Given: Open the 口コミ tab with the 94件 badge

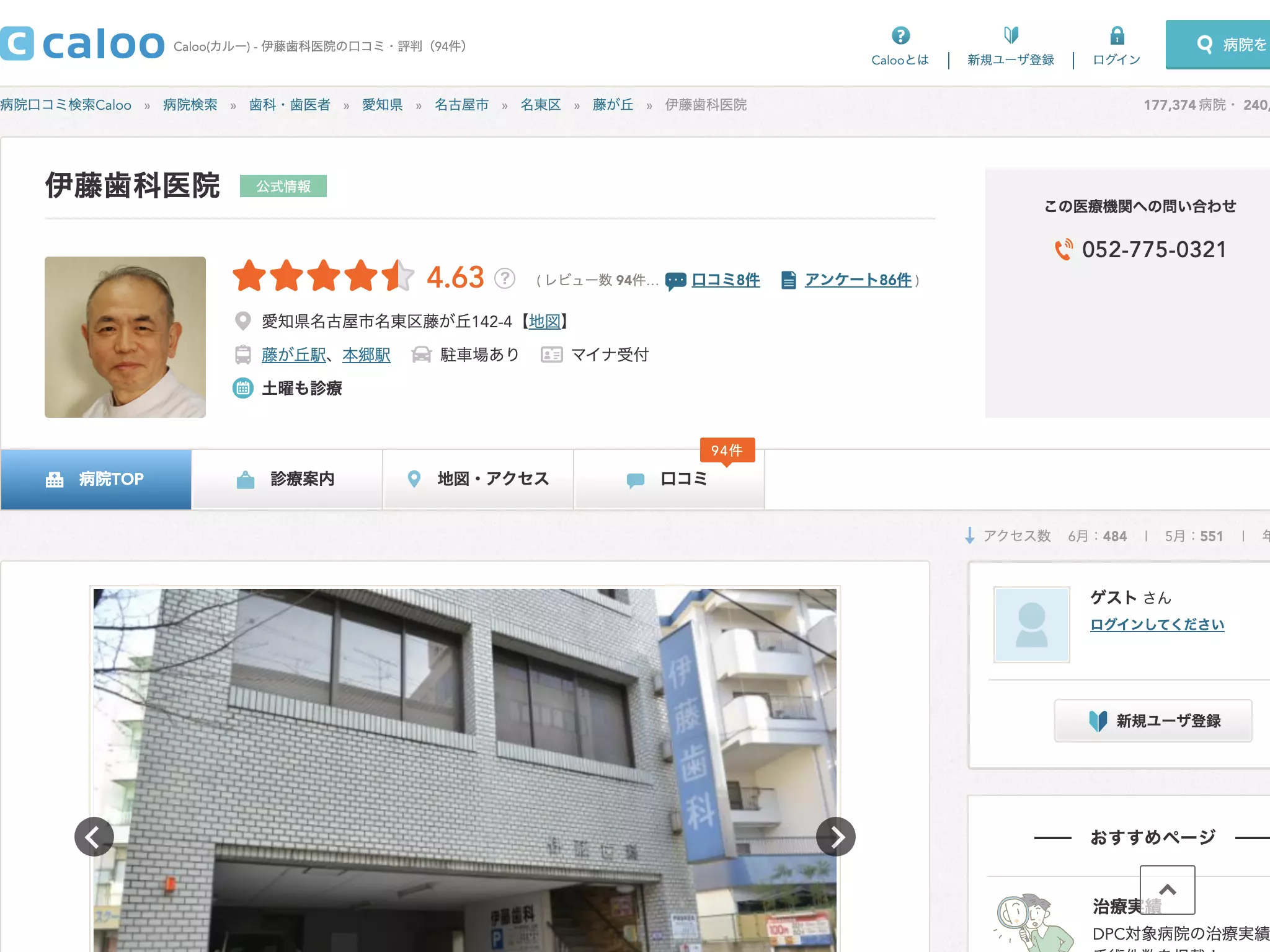Looking at the screenshot, I should pos(669,479).
